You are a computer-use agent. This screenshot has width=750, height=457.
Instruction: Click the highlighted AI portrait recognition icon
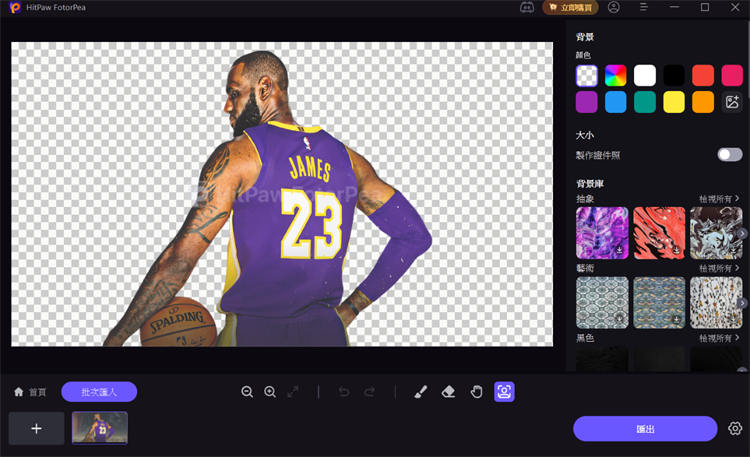[504, 392]
